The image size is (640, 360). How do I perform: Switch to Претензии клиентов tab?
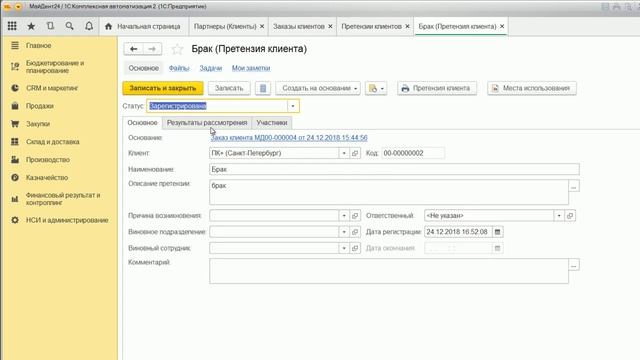pos(371,26)
